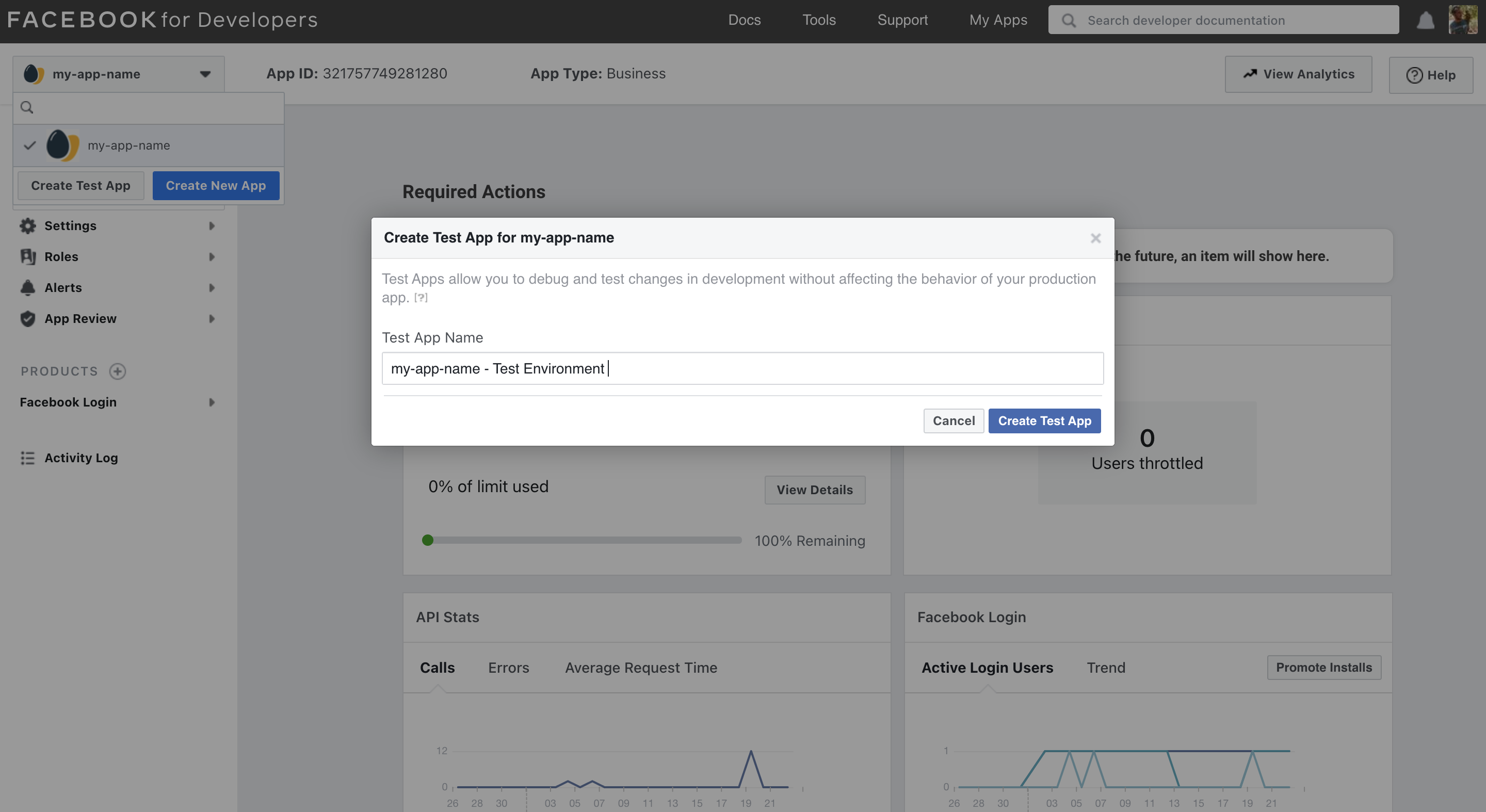The height and width of the screenshot is (812, 1486).
Task: Click the Settings gear icon in sidebar
Action: tap(27, 225)
